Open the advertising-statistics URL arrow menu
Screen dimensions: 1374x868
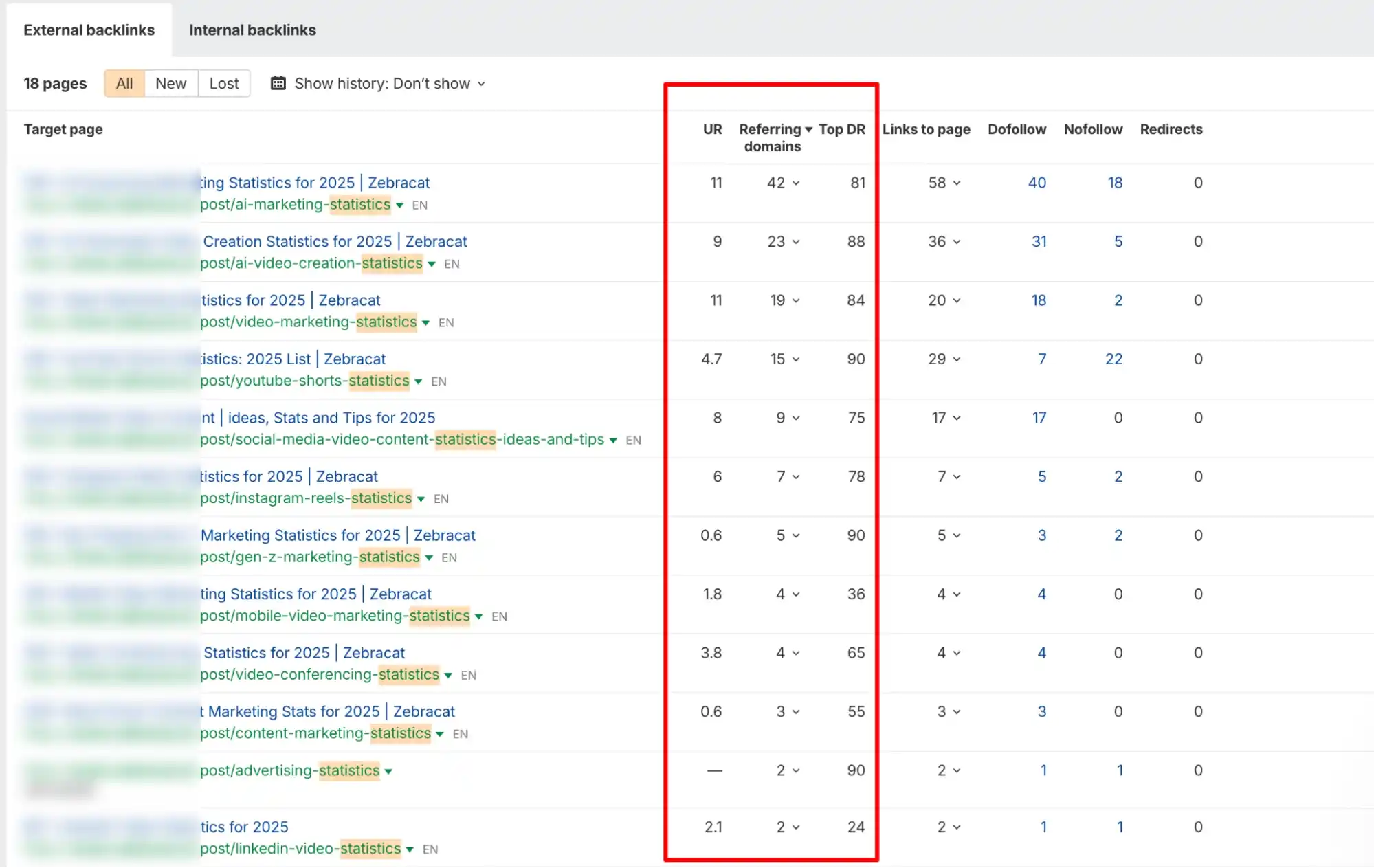[x=388, y=772]
